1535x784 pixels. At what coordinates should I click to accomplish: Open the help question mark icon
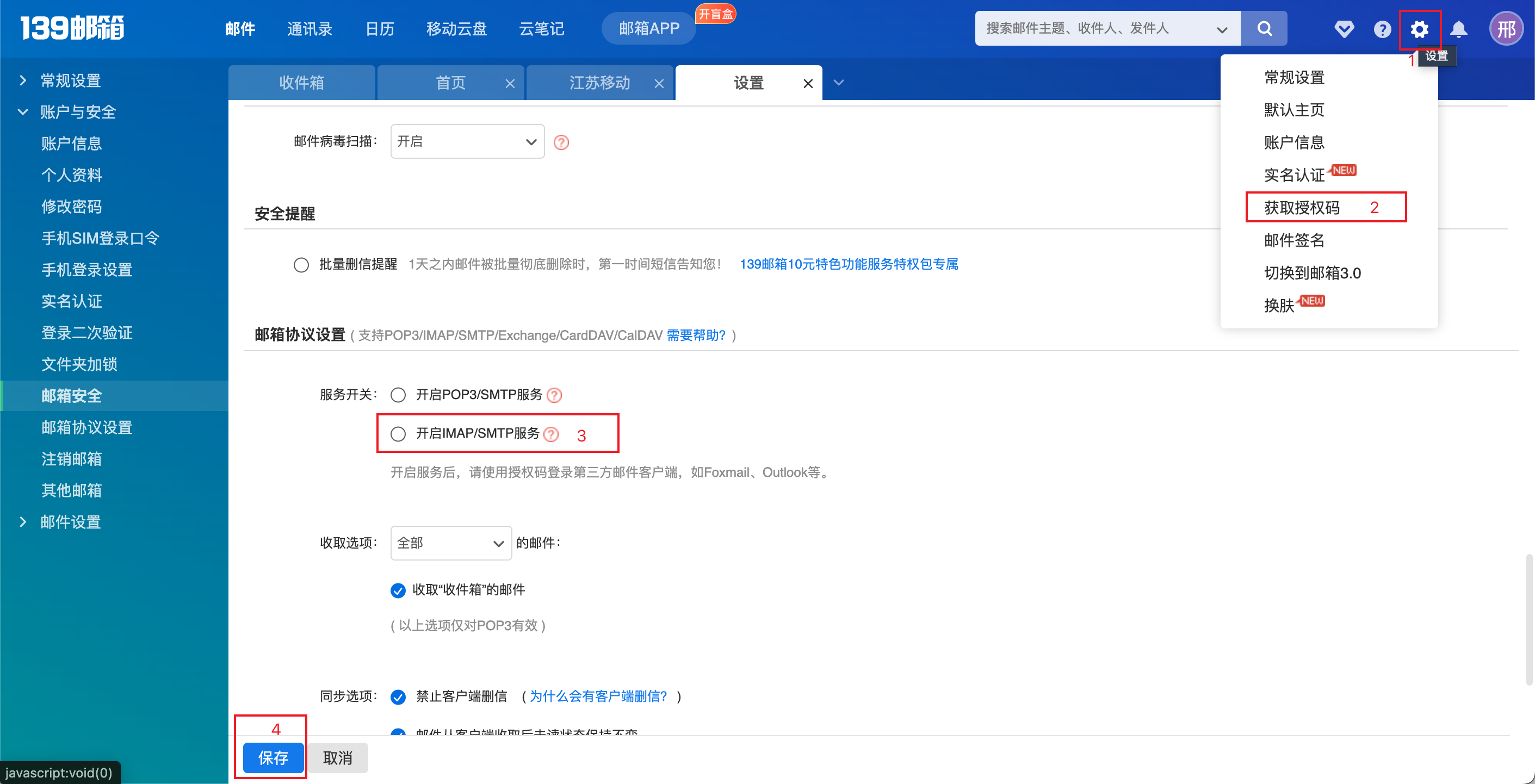coord(1382,29)
